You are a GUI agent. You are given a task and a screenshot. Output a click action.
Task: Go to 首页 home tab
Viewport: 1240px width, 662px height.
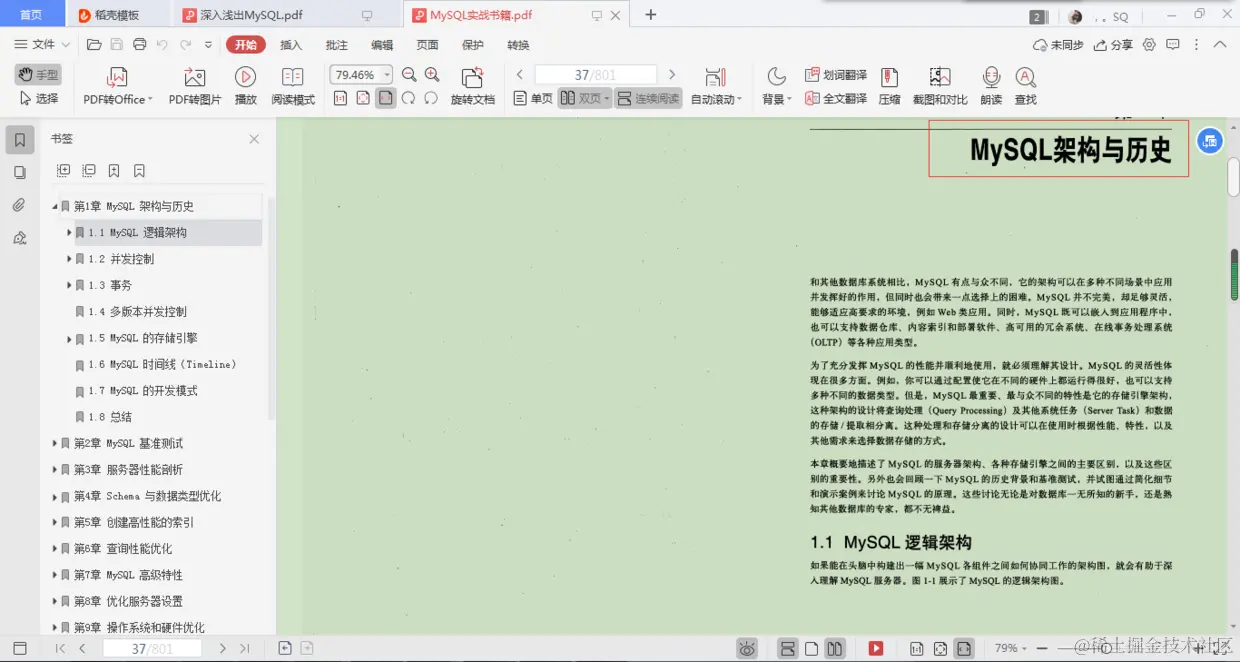coord(31,15)
